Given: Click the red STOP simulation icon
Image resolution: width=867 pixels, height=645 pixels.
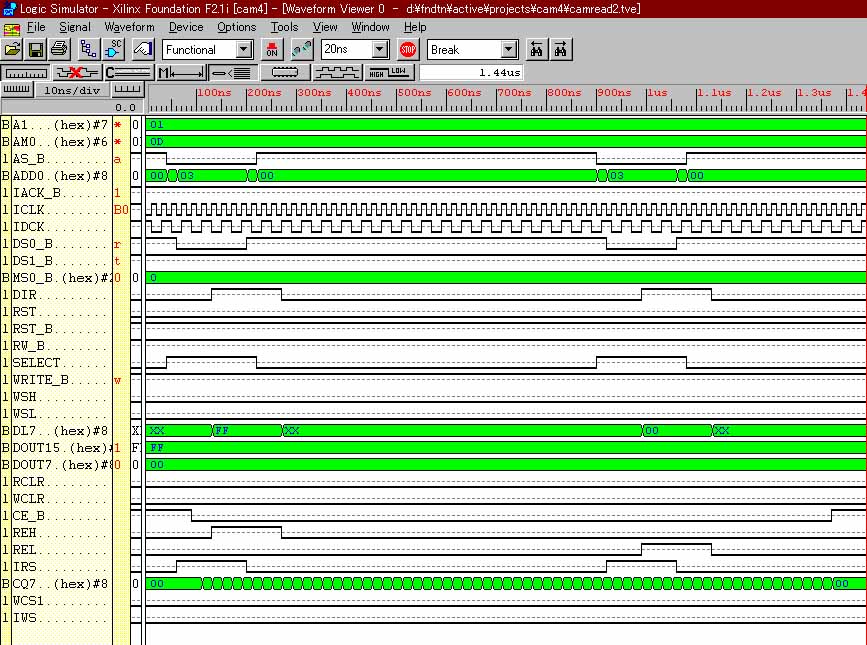Looking at the screenshot, I should coord(407,49).
